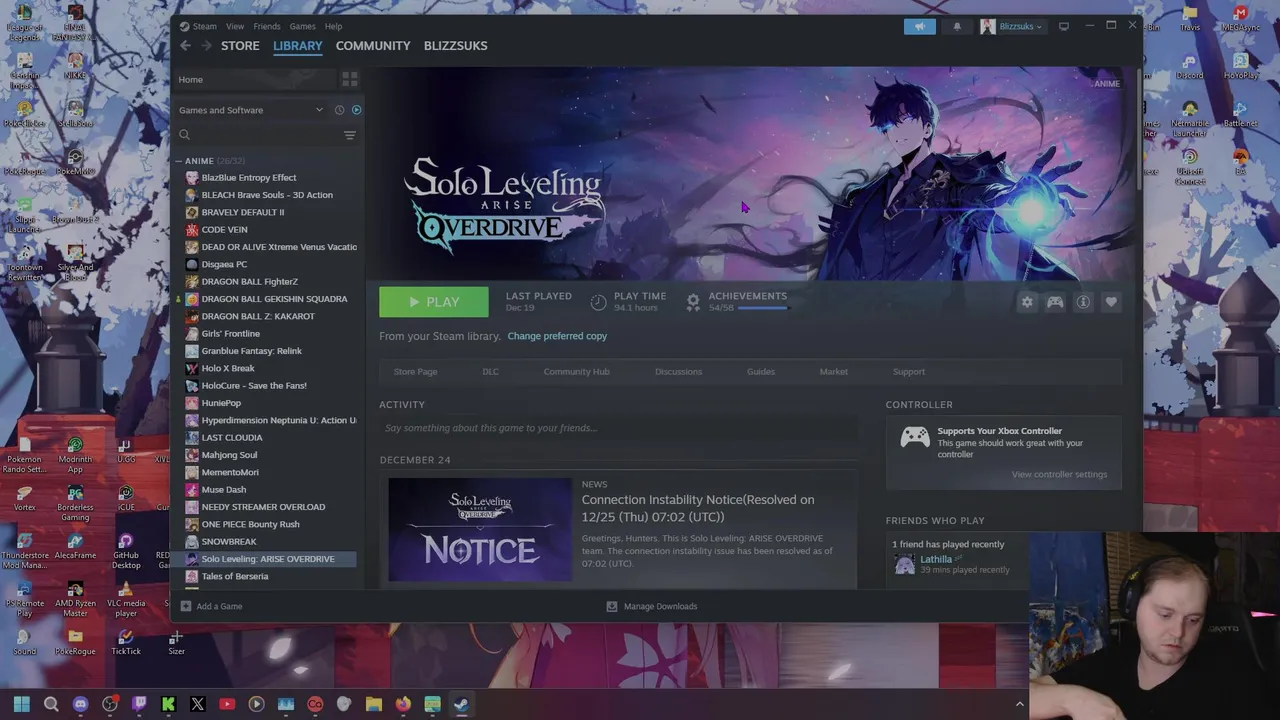Open the Market link
Image resolution: width=1280 pixels, height=720 pixels.
(833, 372)
